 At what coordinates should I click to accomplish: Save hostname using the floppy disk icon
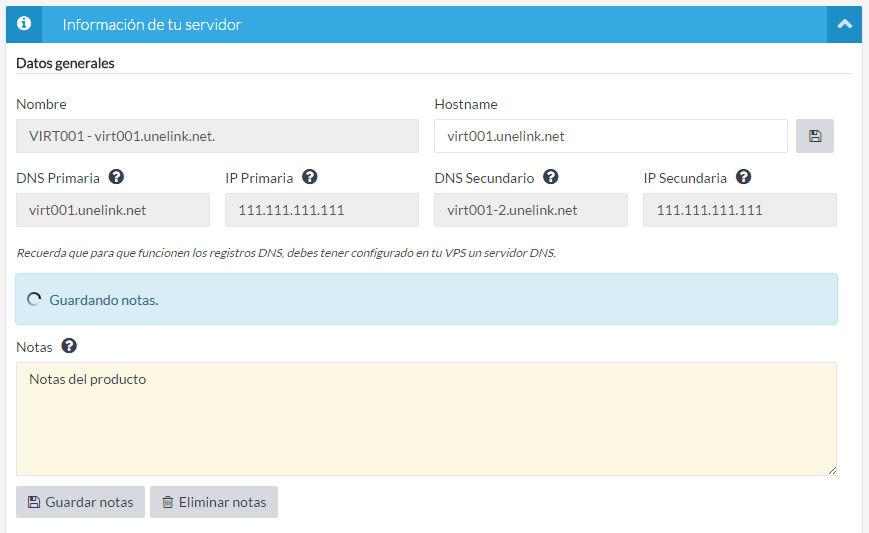point(815,136)
